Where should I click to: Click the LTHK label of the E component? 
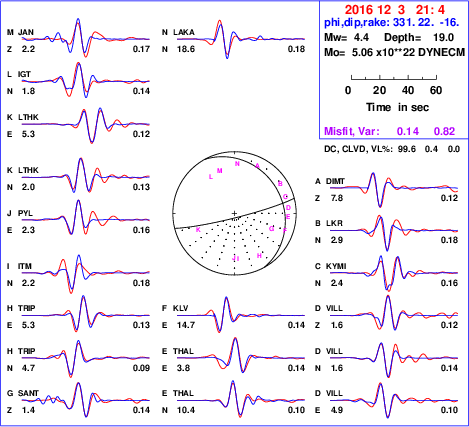coord(28,117)
